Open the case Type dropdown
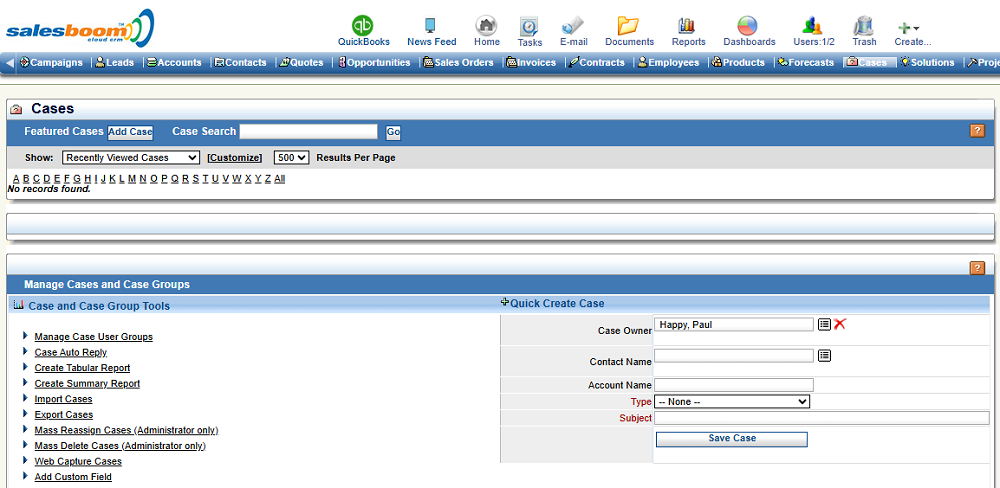Viewport: 1000px width, 488px height. coord(732,401)
